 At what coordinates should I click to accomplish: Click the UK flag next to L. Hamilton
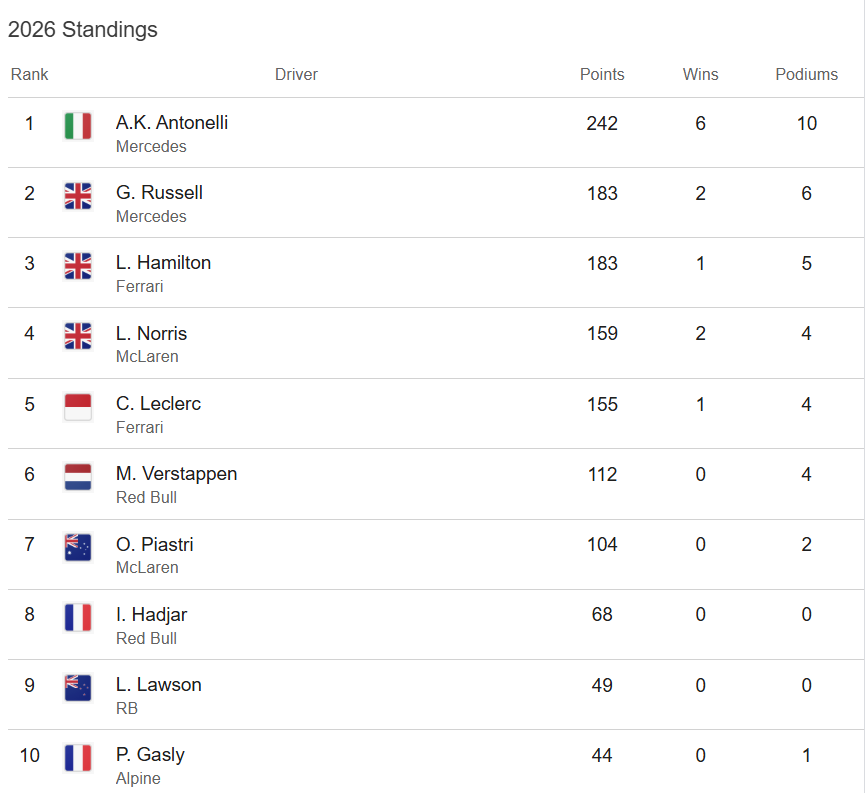(x=78, y=266)
